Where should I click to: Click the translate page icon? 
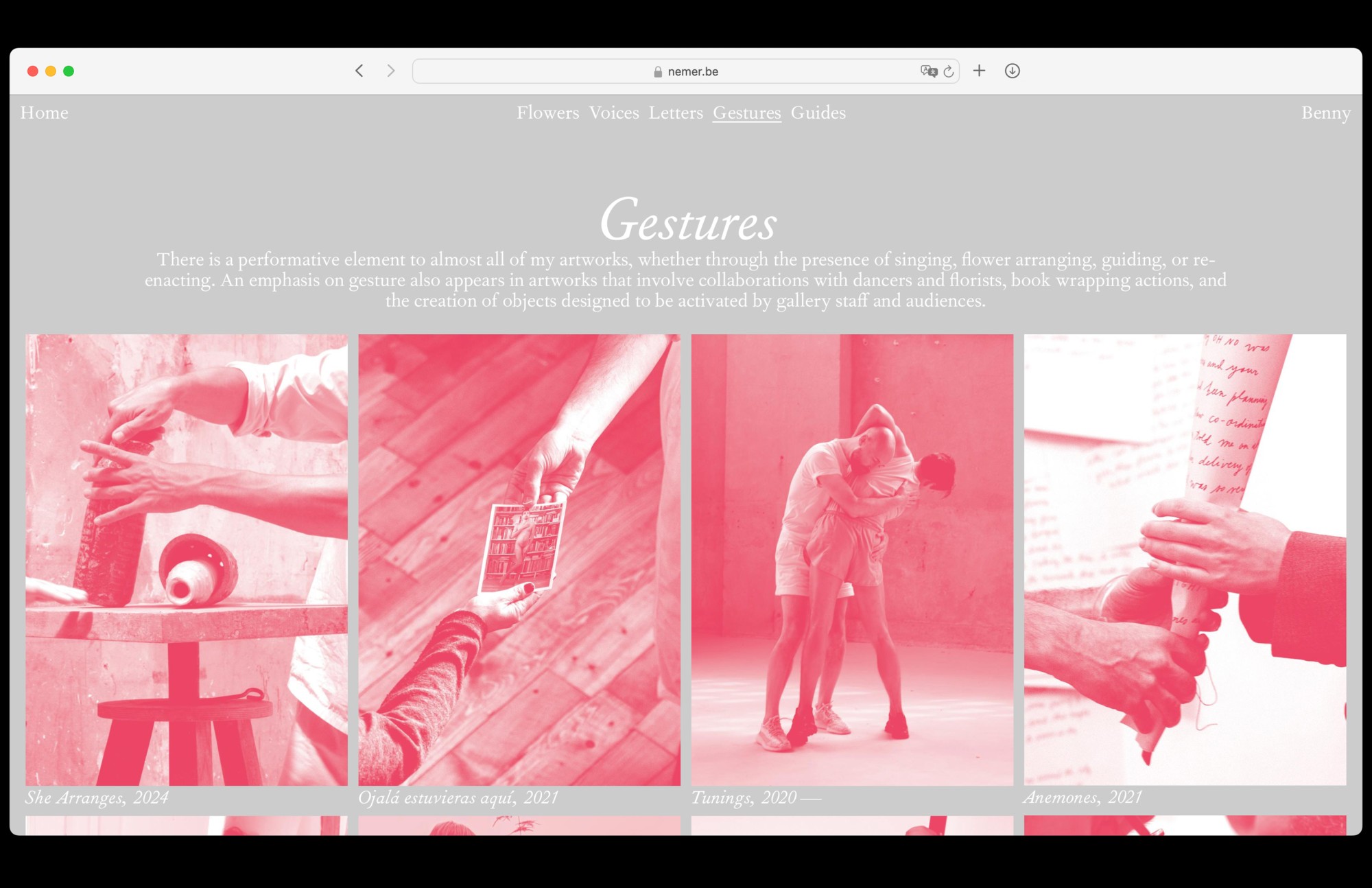[x=928, y=71]
